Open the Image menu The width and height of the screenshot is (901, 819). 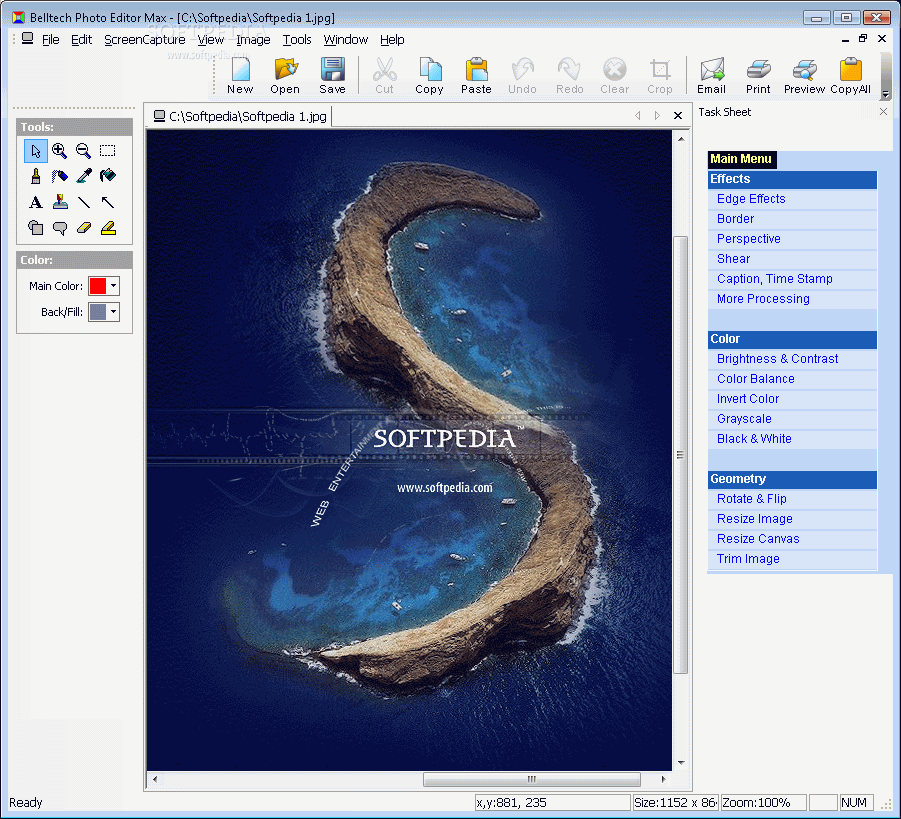253,40
